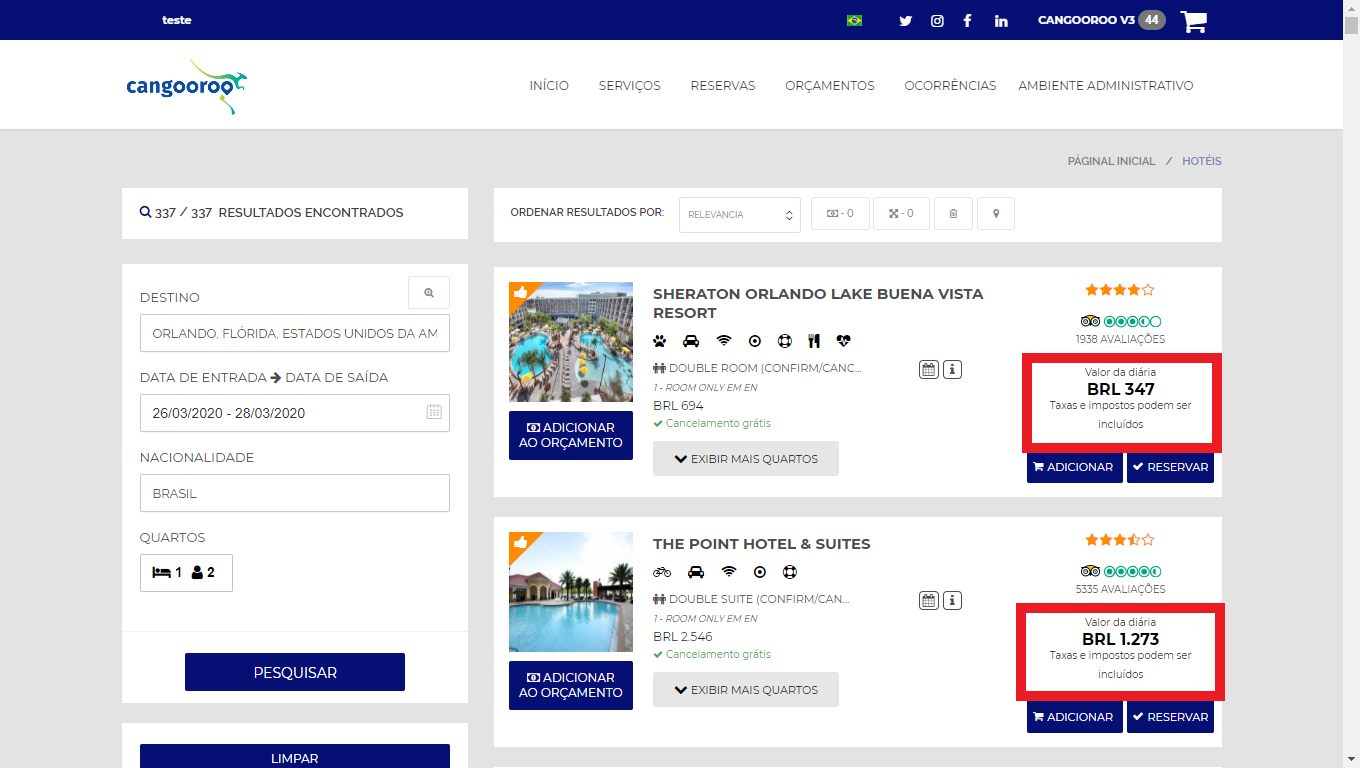This screenshot has height=768, width=1360.
Task: Click Sheraton Wi-Fi amenity icon
Action: coord(724,340)
